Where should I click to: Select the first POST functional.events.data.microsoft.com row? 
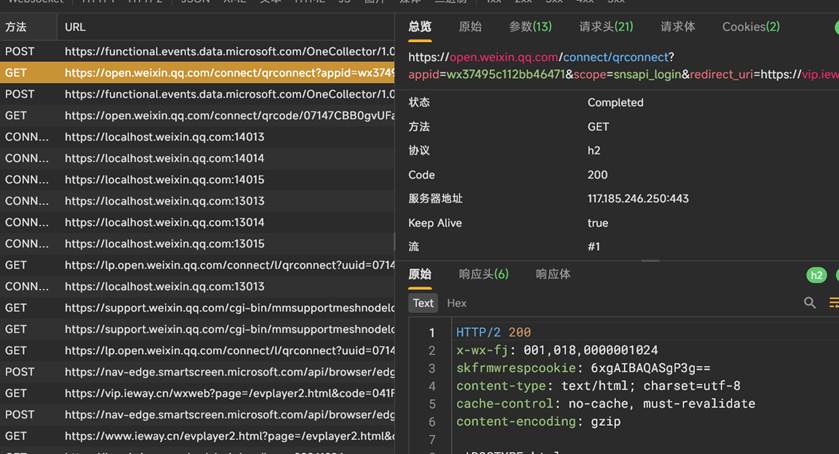point(197,51)
